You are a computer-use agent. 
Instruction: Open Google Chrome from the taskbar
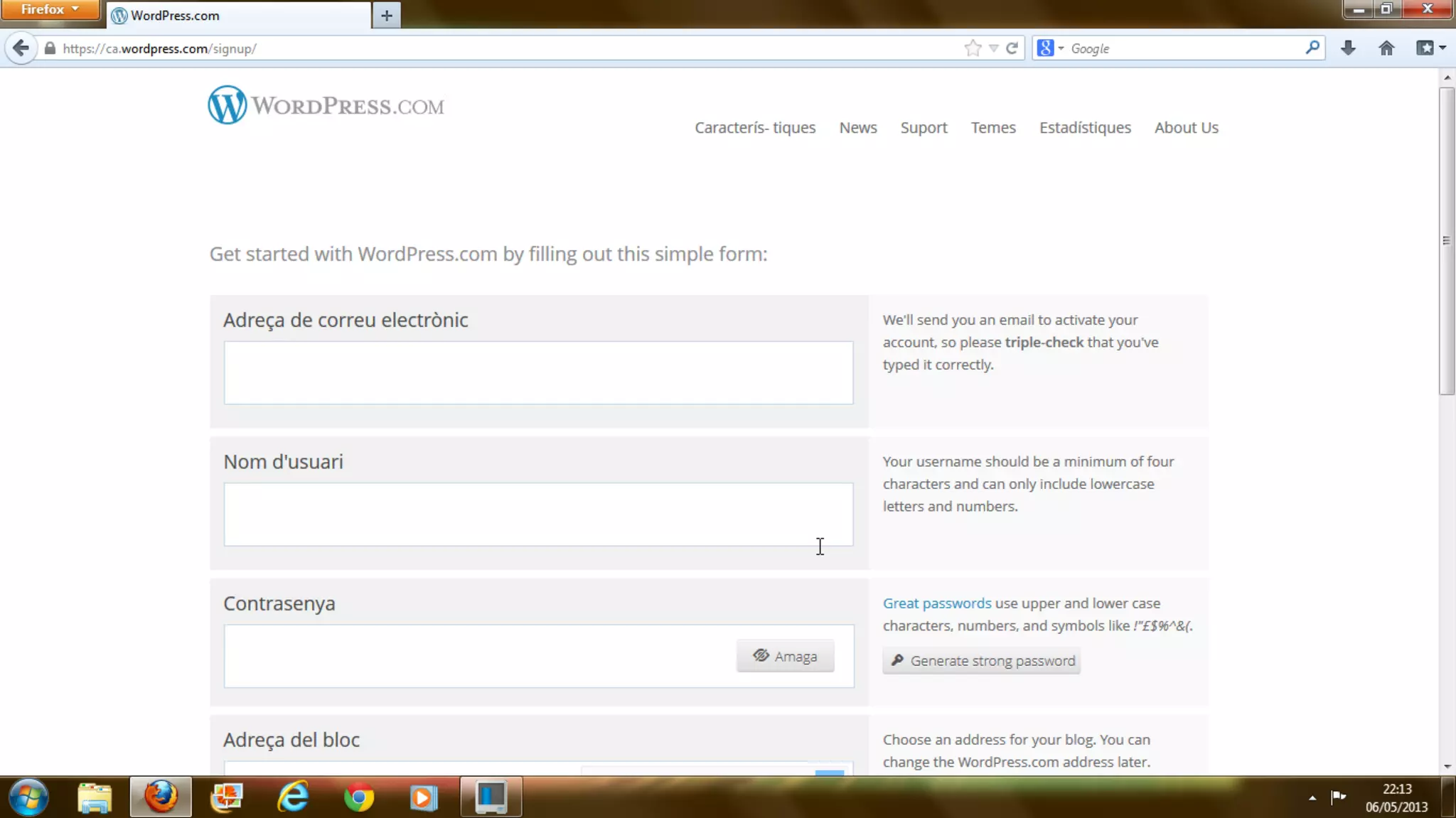tap(359, 797)
